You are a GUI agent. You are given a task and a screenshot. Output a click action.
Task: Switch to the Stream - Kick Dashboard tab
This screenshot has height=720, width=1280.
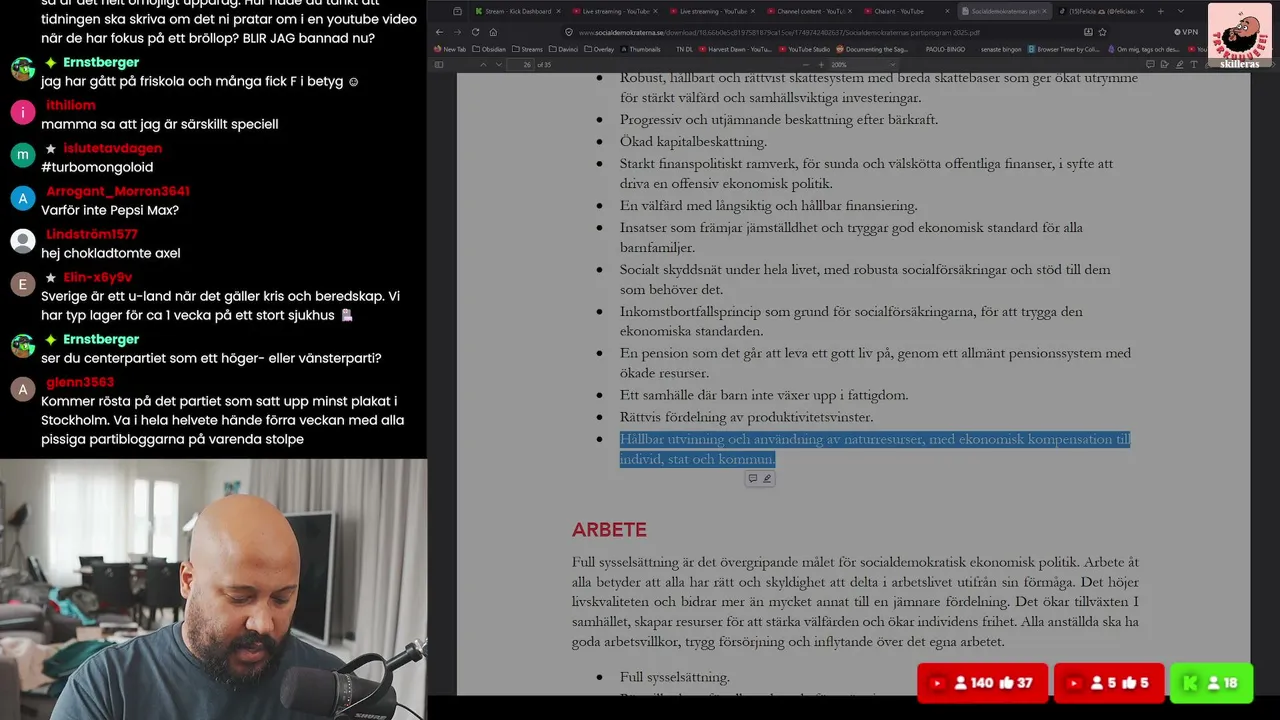click(517, 11)
